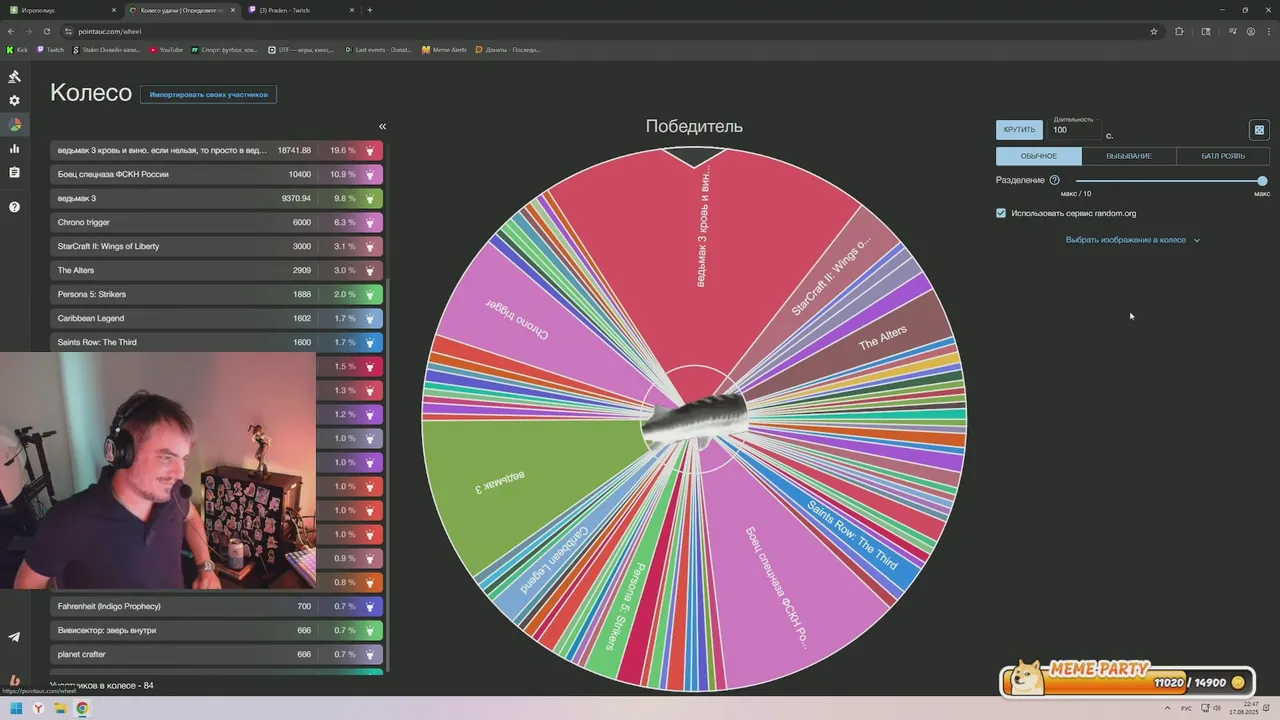Click the Caribbean Legend row name
Image resolution: width=1280 pixels, height=720 pixels.
point(91,318)
